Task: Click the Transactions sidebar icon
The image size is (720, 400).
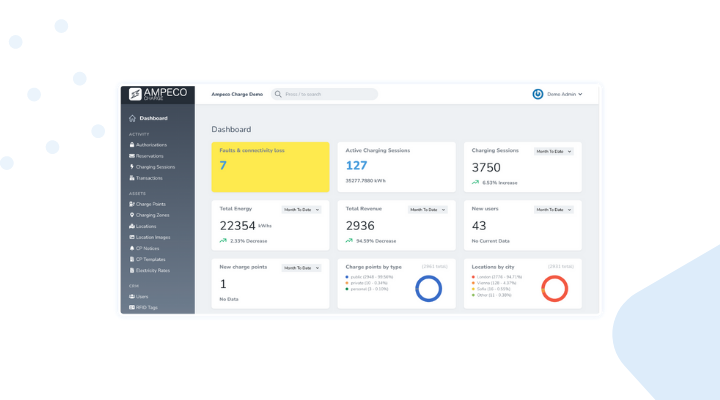Action: (x=132, y=178)
